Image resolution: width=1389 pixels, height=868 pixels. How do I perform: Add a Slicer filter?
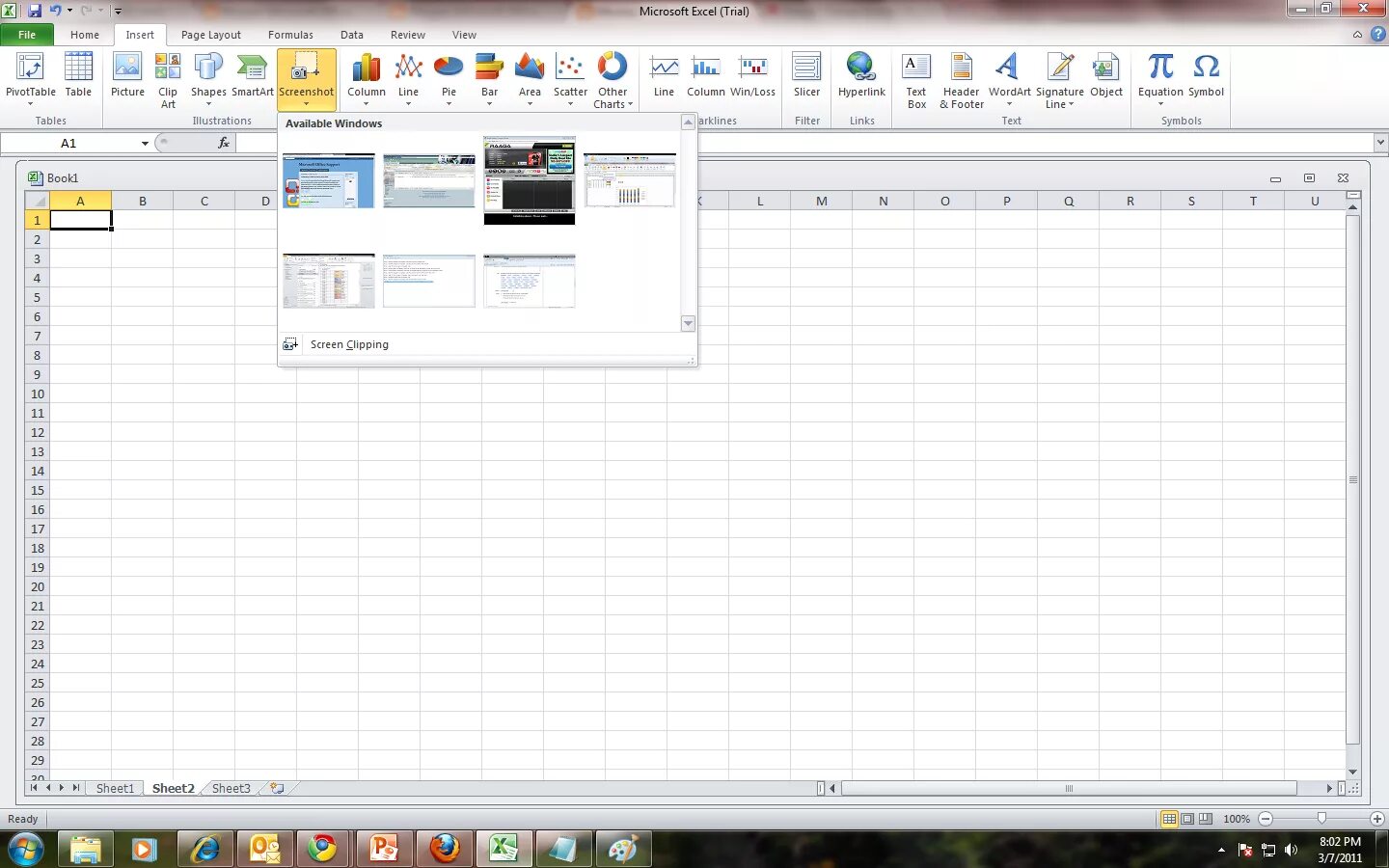[806, 77]
